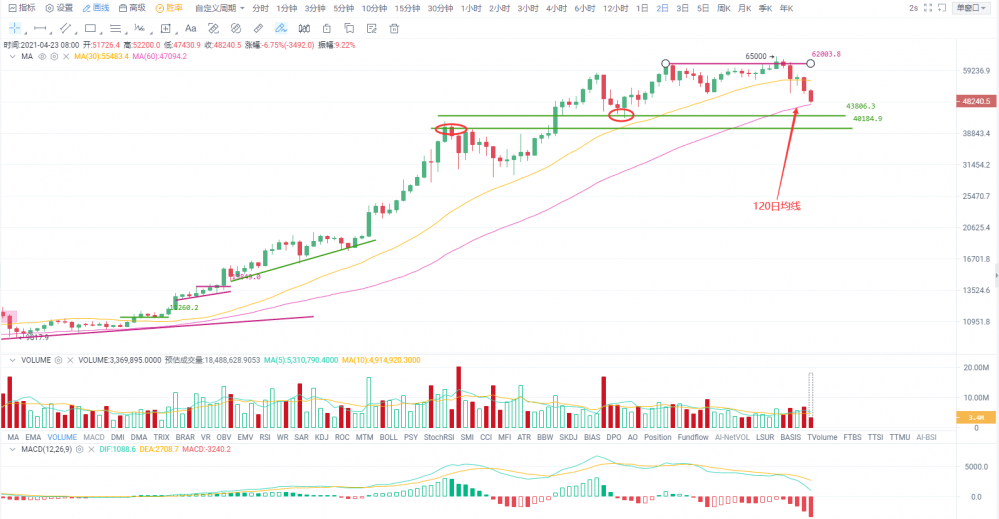Image resolution: width=999 pixels, height=519 pixels.
Task: Click the first link-style drawing icon
Action: [x=213, y=29]
